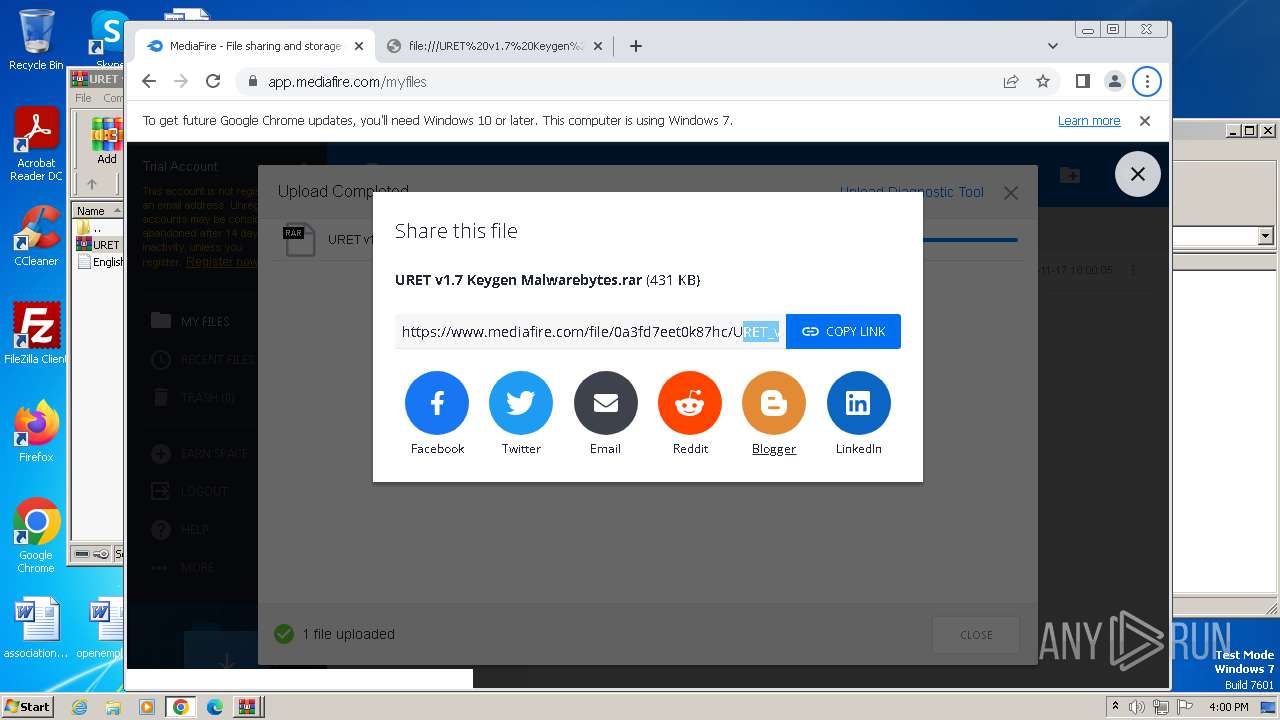Dismiss the Chrome update notification bar
This screenshot has height=720, width=1280.
click(x=1145, y=121)
